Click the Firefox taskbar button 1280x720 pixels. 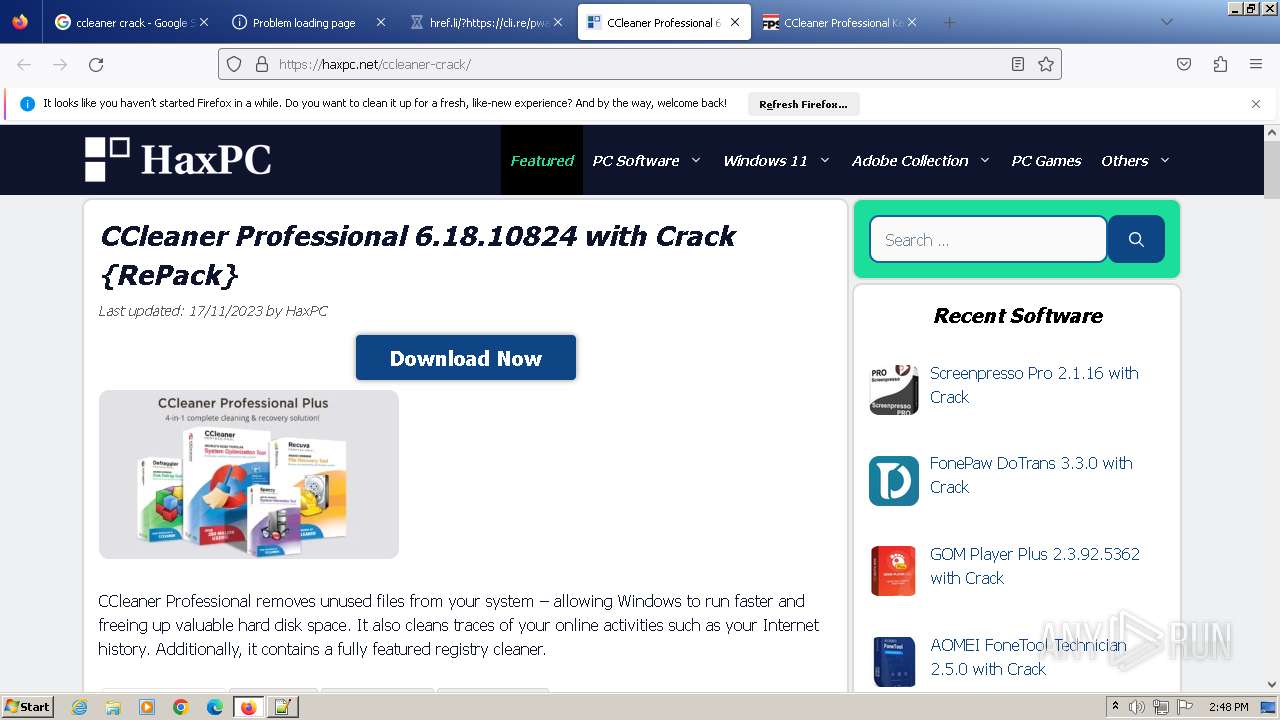249,707
